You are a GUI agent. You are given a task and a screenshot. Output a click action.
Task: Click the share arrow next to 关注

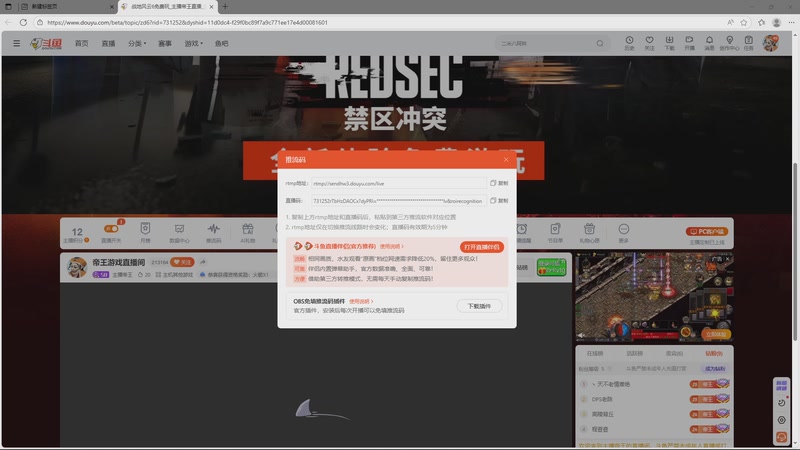point(203,262)
